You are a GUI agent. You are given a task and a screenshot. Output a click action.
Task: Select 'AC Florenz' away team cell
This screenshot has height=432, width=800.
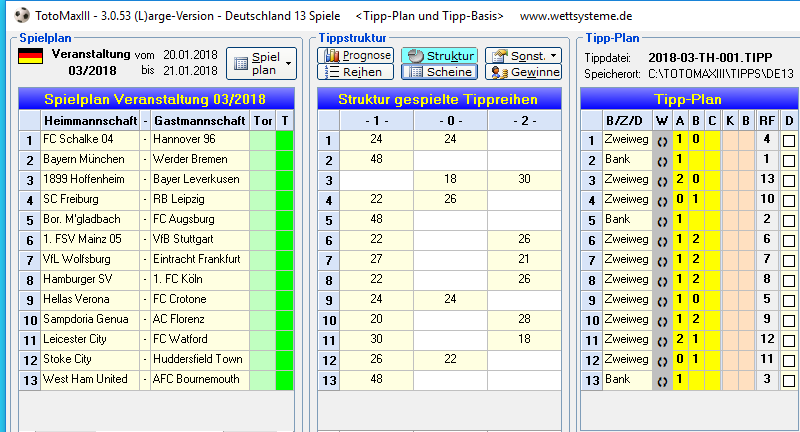(199, 320)
